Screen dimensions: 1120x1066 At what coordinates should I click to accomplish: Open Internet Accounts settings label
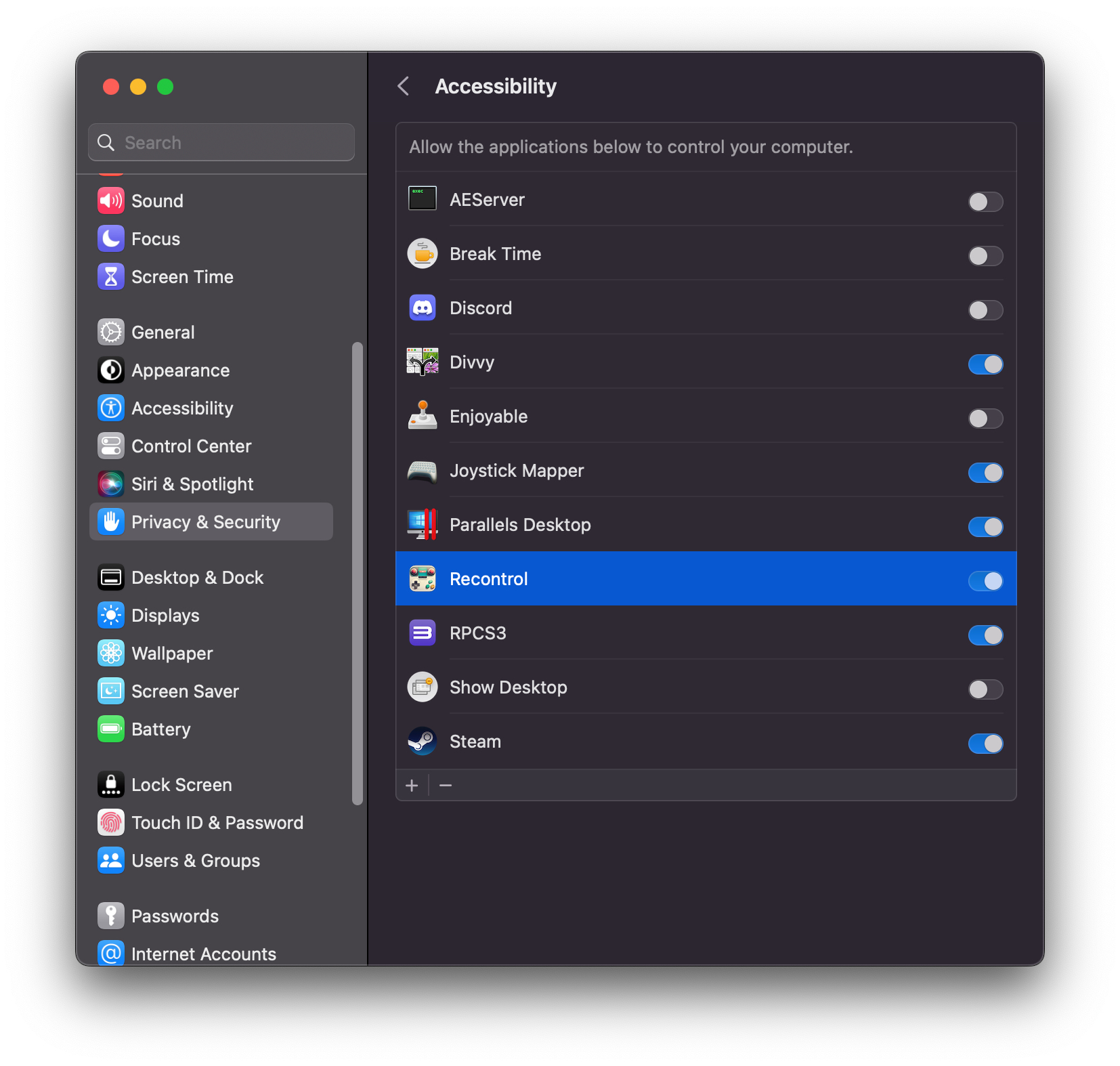pos(203,954)
